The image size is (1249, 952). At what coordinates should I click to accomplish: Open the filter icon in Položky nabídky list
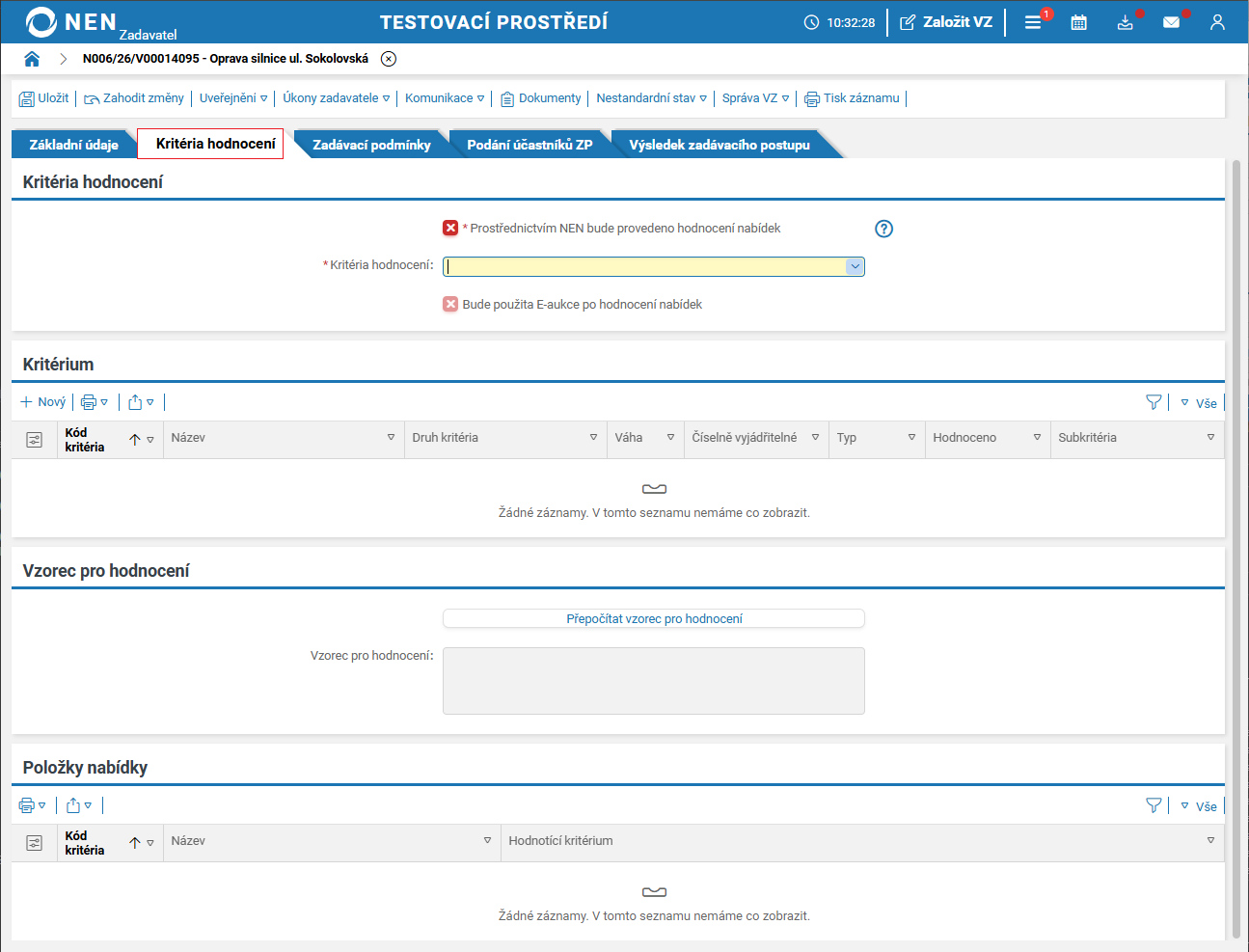pos(1154,805)
